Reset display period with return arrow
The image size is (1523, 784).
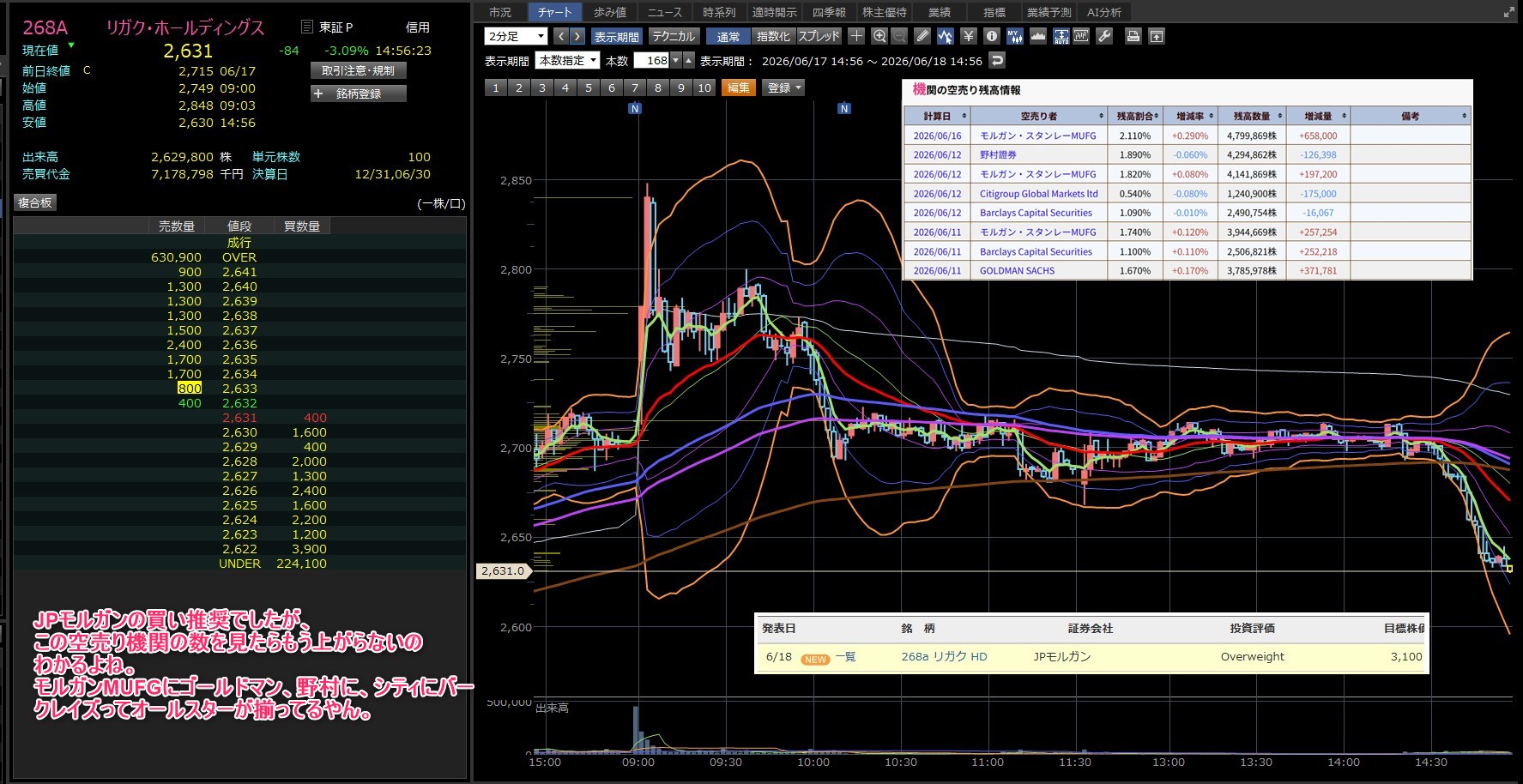coord(996,60)
